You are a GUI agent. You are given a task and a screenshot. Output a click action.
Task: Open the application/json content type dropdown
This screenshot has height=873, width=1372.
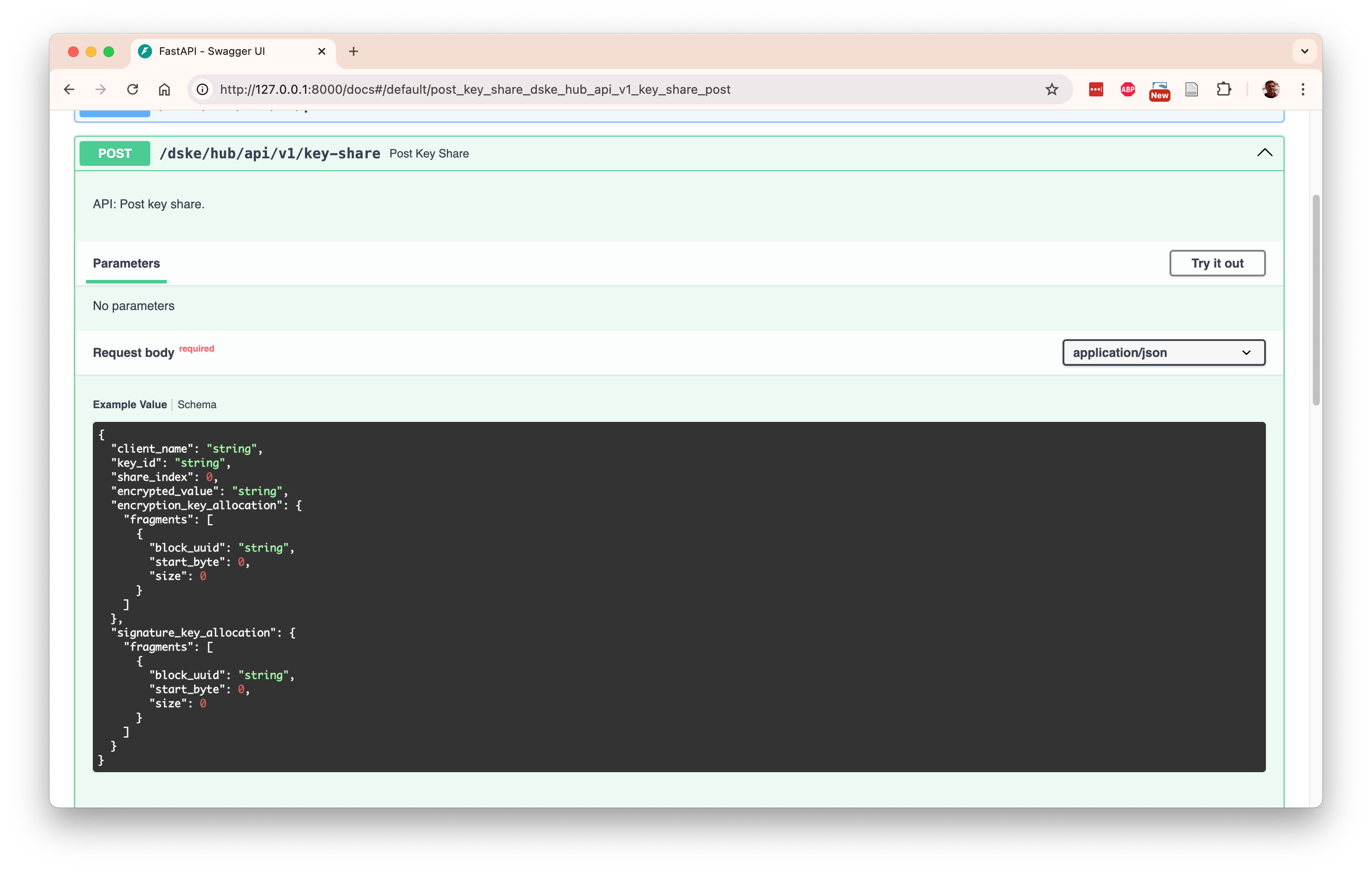pos(1163,352)
